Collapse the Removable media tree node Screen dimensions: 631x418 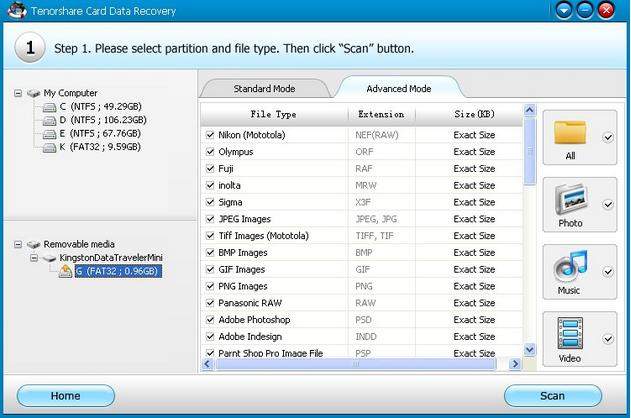pos(19,244)
